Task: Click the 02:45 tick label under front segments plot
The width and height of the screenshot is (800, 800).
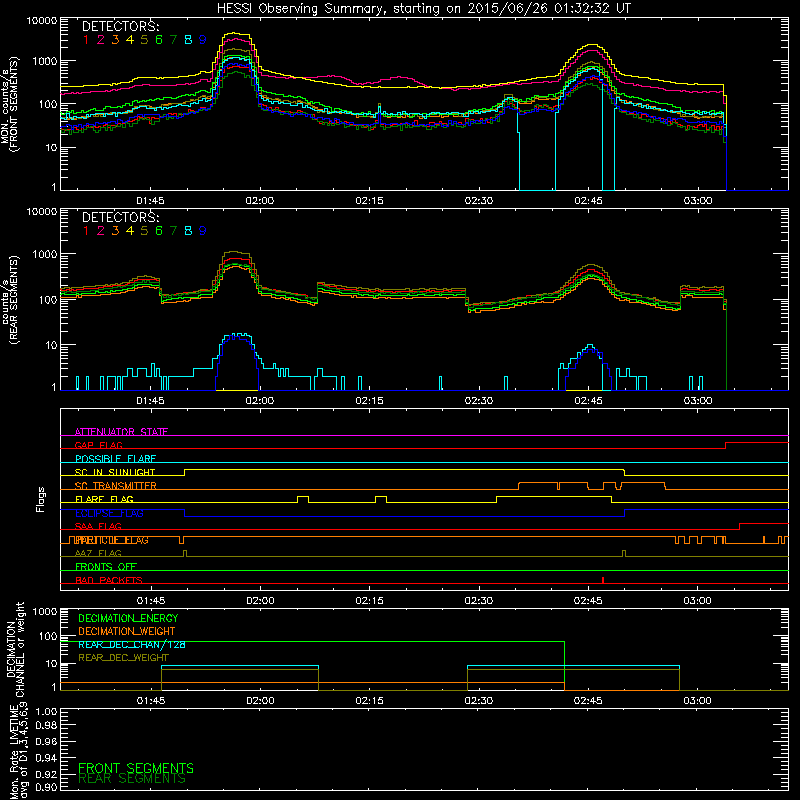Action: [x=588, y=201]
